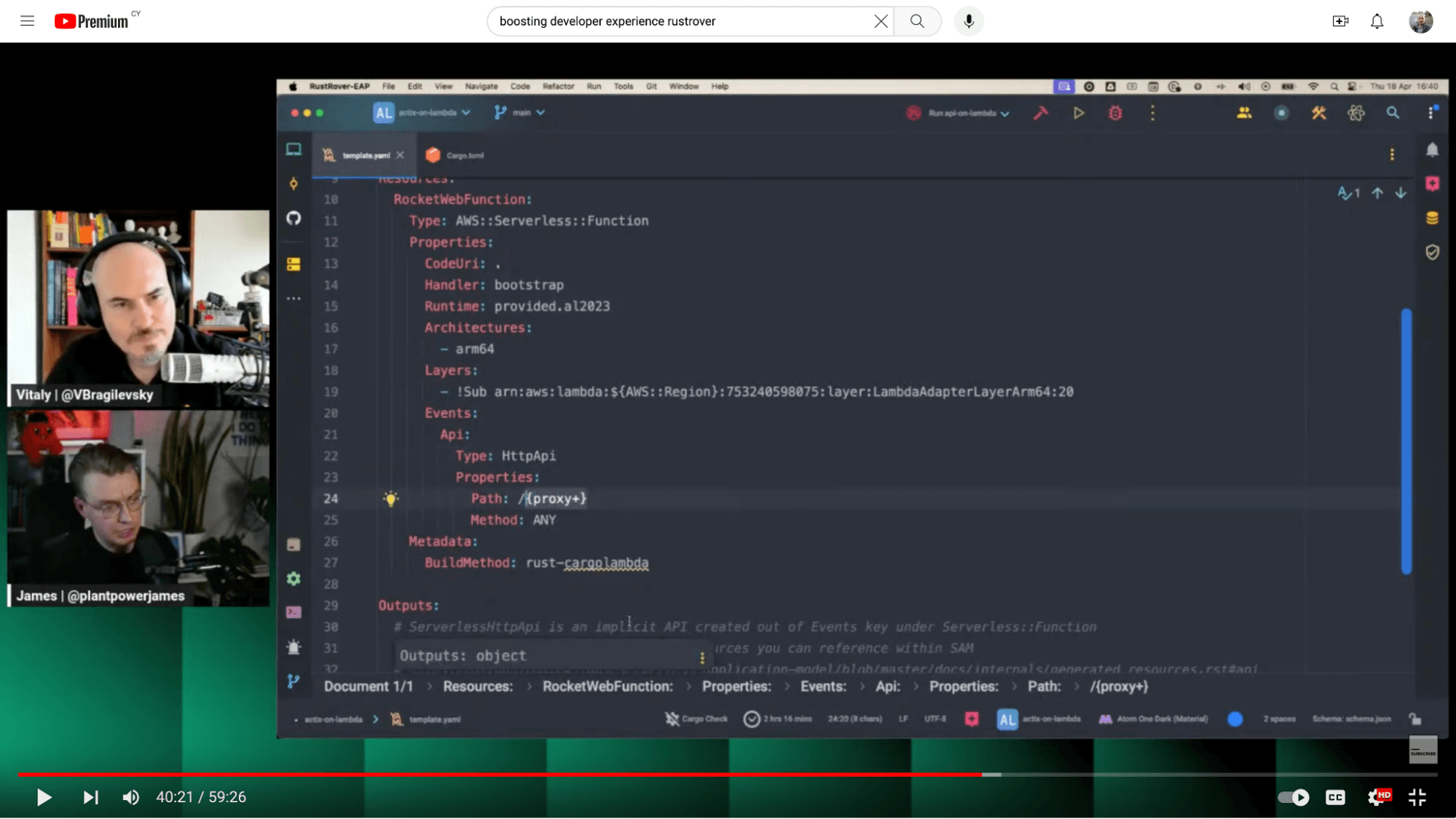Expand the actix-on-lambda project dropdown
Viewport: 1456px width, 819px height.
coord(422,113)
